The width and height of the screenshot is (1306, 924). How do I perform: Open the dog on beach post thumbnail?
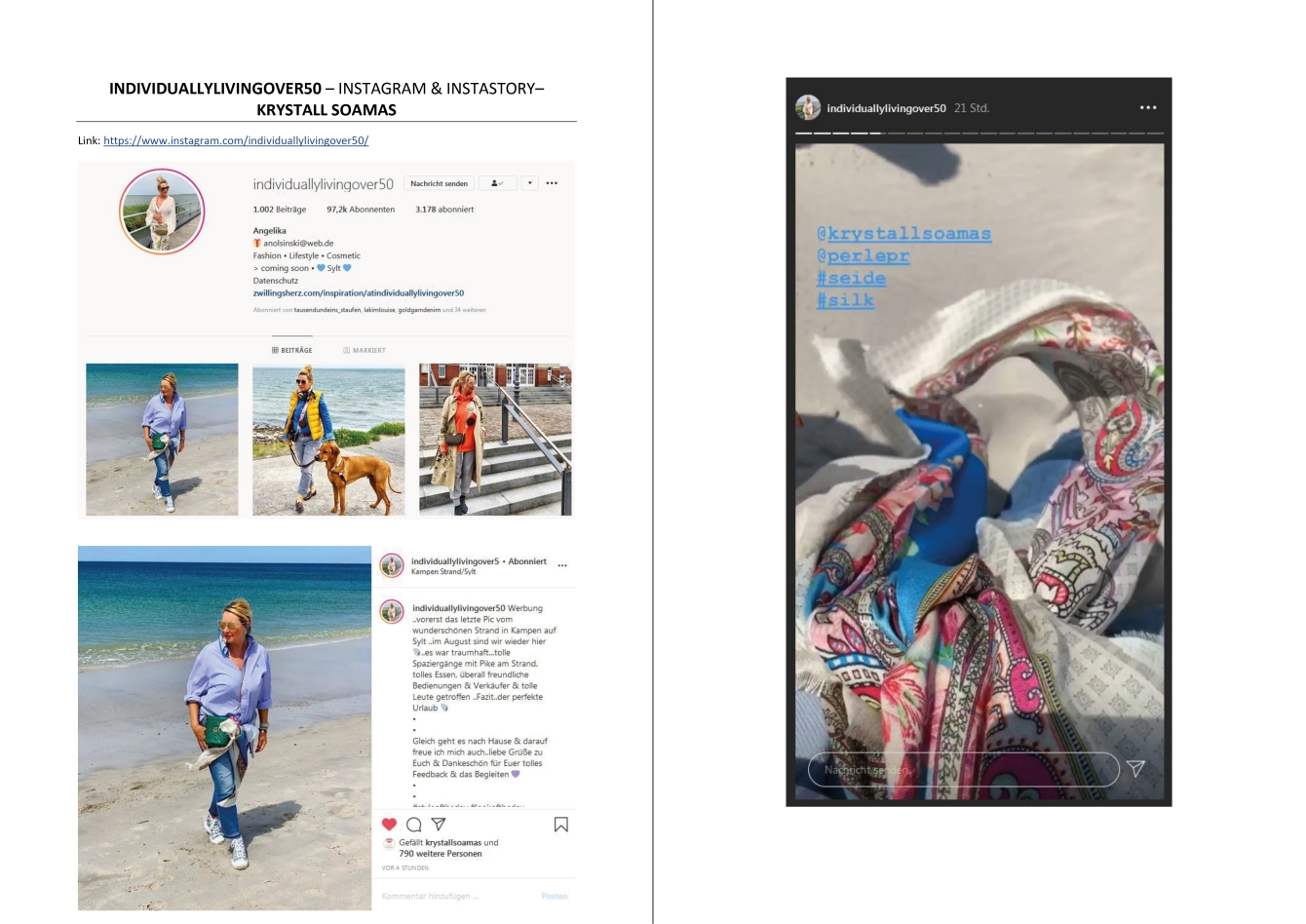click(328, 440)
